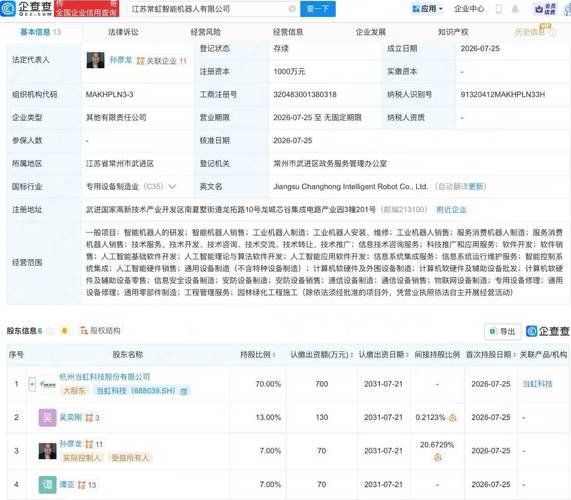Click the info icon beside 股东信息 6
This screenshot has height=500, width=571.
point(50,331)
